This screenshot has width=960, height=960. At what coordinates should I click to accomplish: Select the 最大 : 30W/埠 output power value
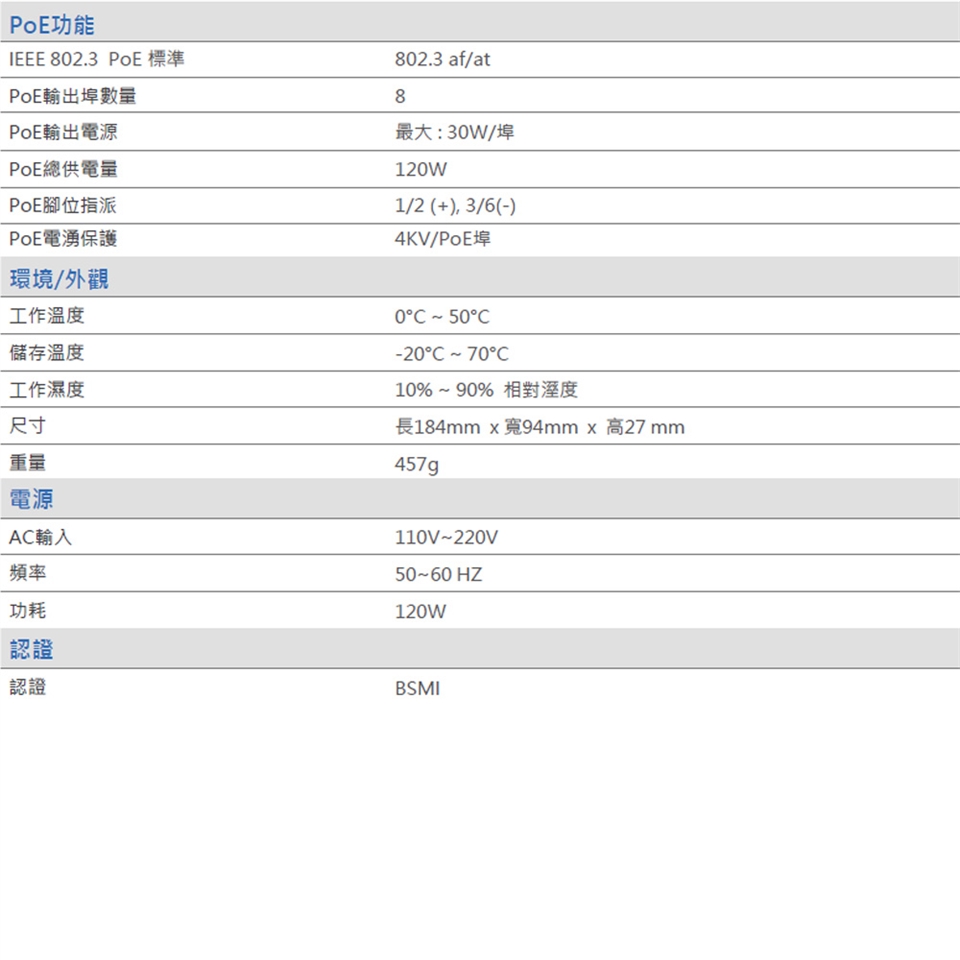point(455,133)
